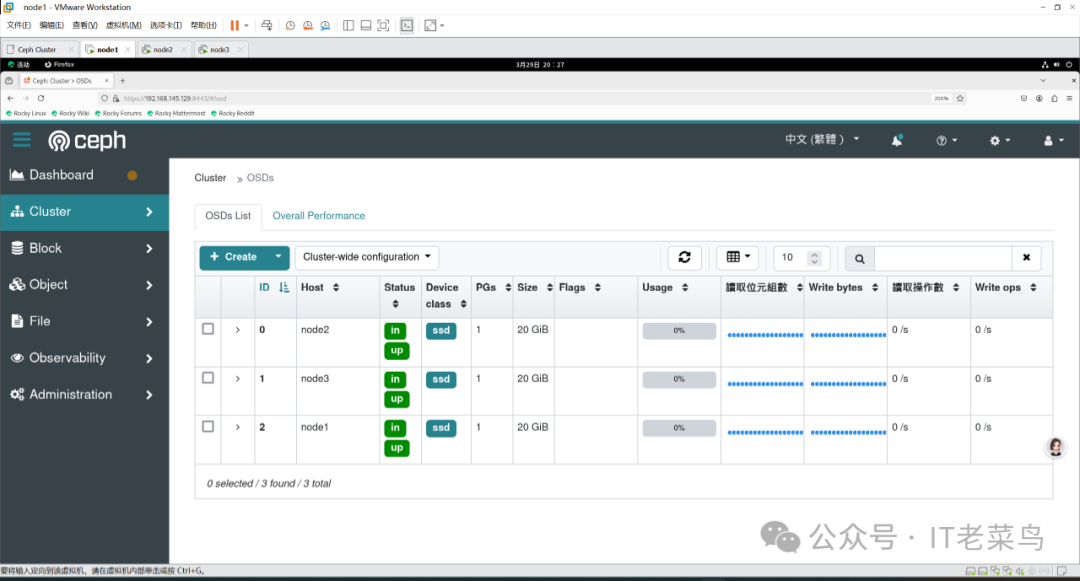Collapse the Ceph sidebar with the hamburger icon
Screen dimensions: 1080x581
(21, 140)
